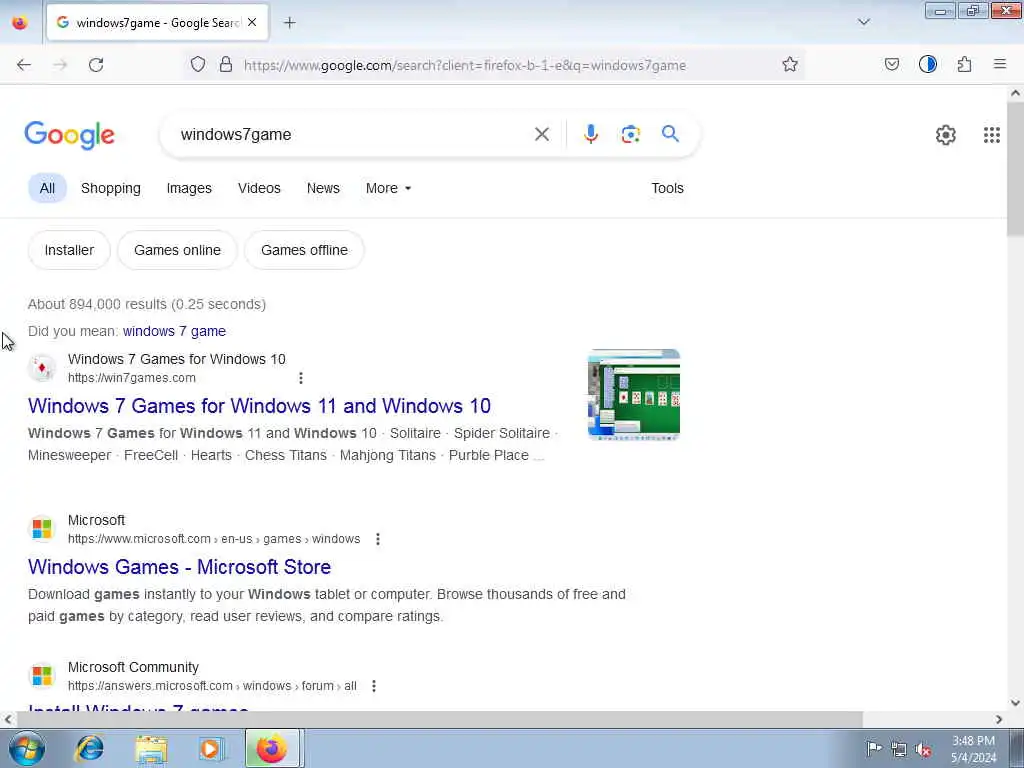The width and height of the screenshot is (1024, 768).
Task: Open the three-dot menu for win7games.com result
Action: 300,378
